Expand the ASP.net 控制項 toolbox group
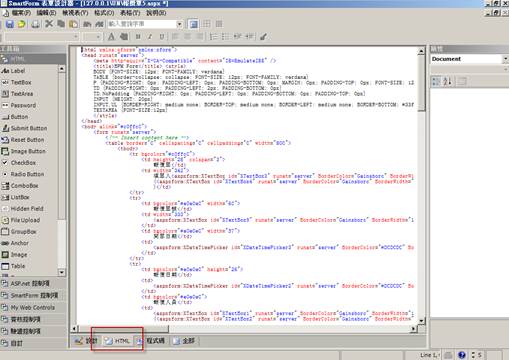Viewport: 509px width, 360px height. (x=33, y=283)
